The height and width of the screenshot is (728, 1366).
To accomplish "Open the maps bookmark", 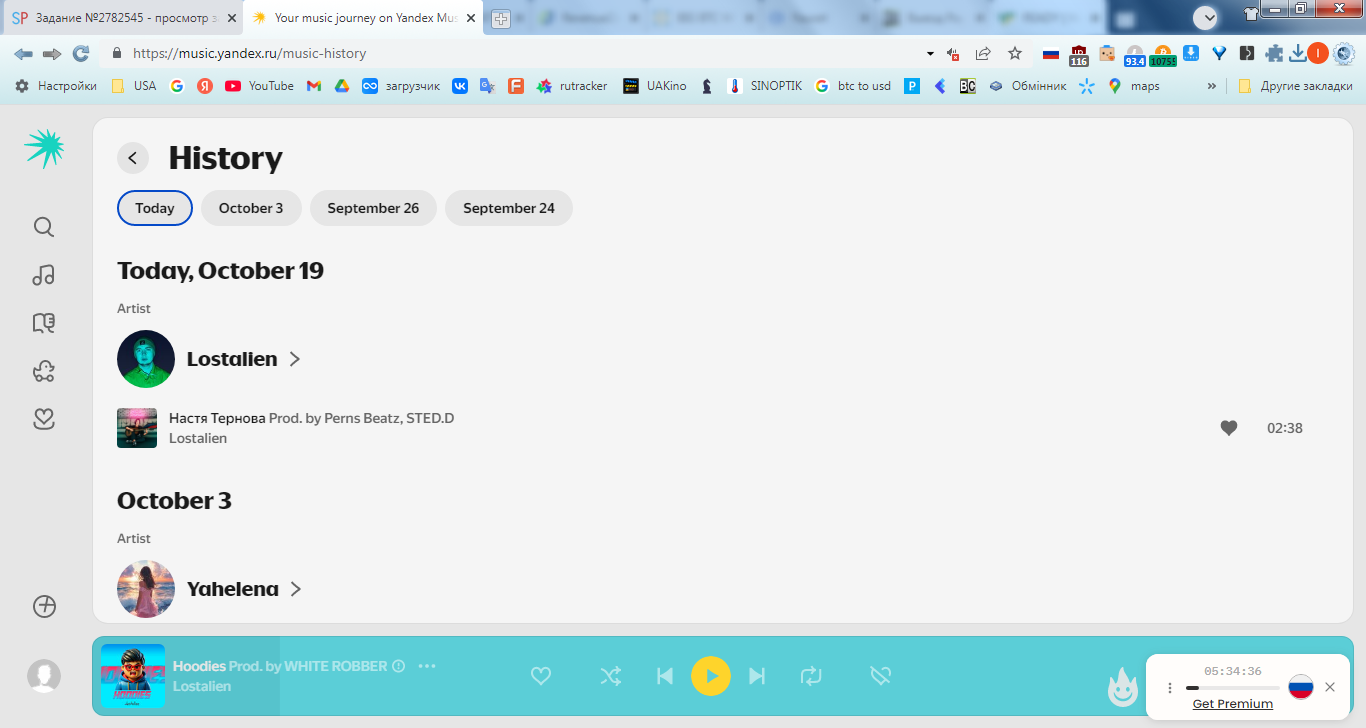I will click(1134, 86).
